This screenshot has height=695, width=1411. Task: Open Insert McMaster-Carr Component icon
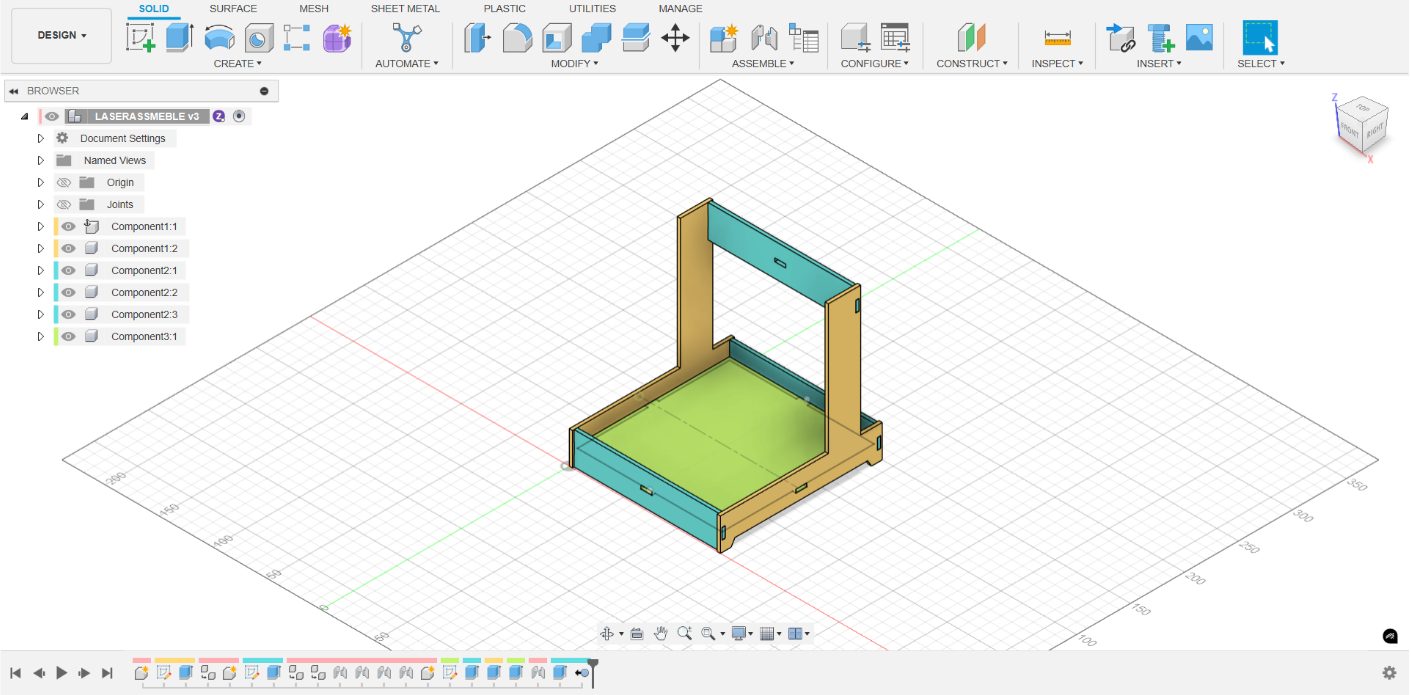1160,38
